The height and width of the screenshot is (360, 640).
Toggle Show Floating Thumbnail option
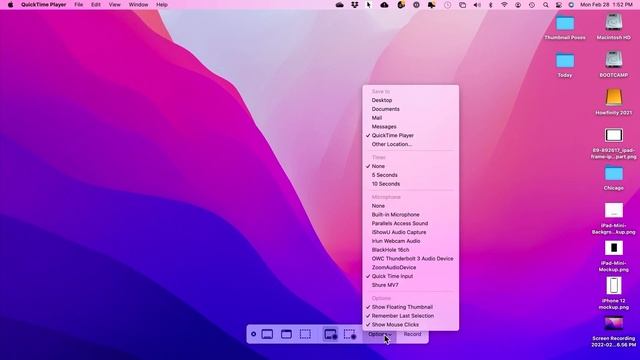pyautogui.click(x=411, y=307)
